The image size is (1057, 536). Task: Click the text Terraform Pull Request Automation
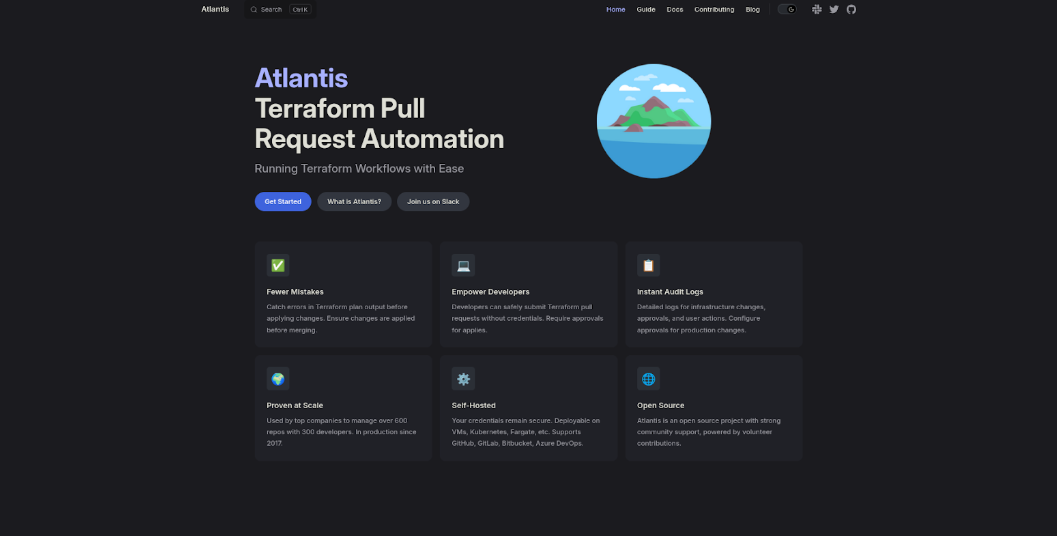[380, 123]
